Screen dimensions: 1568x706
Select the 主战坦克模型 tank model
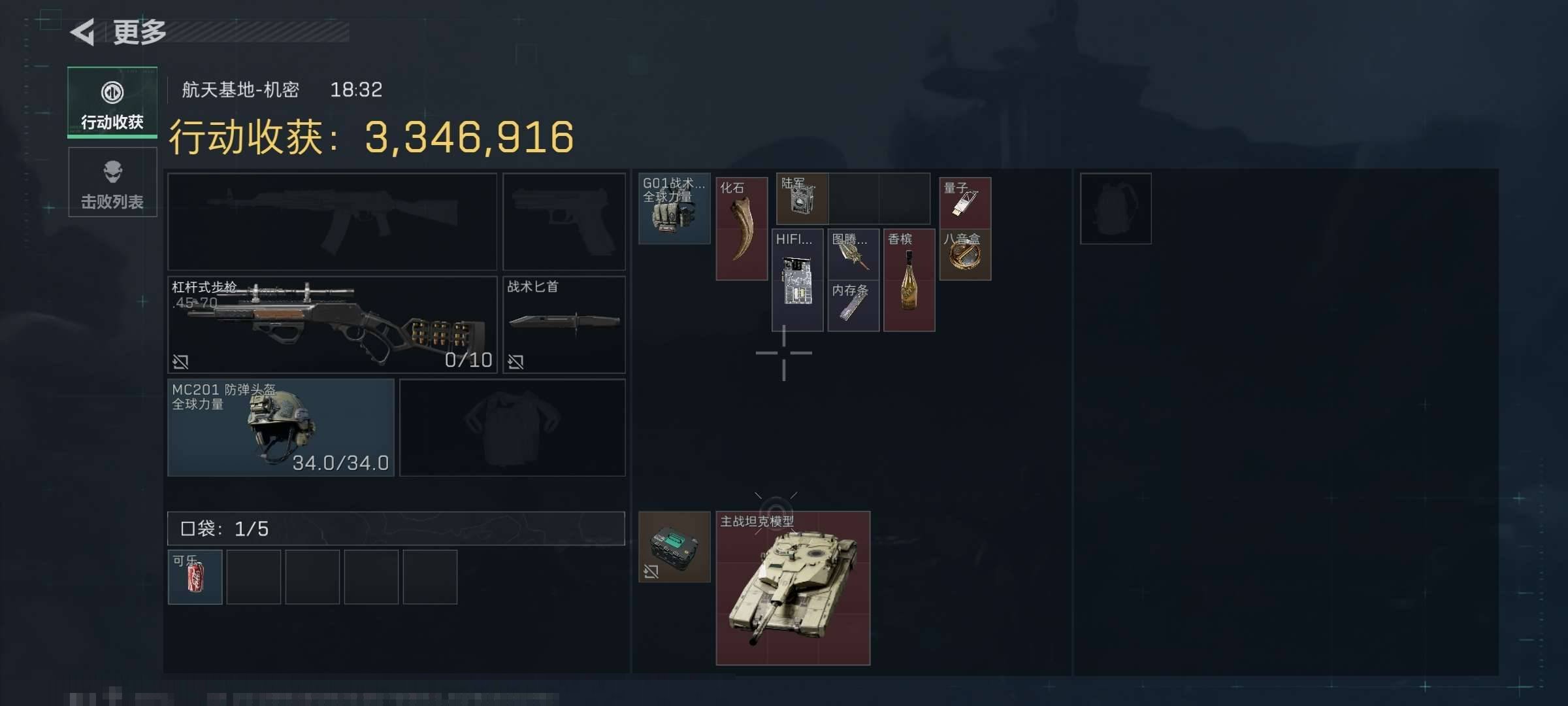[x=793, y=588]
